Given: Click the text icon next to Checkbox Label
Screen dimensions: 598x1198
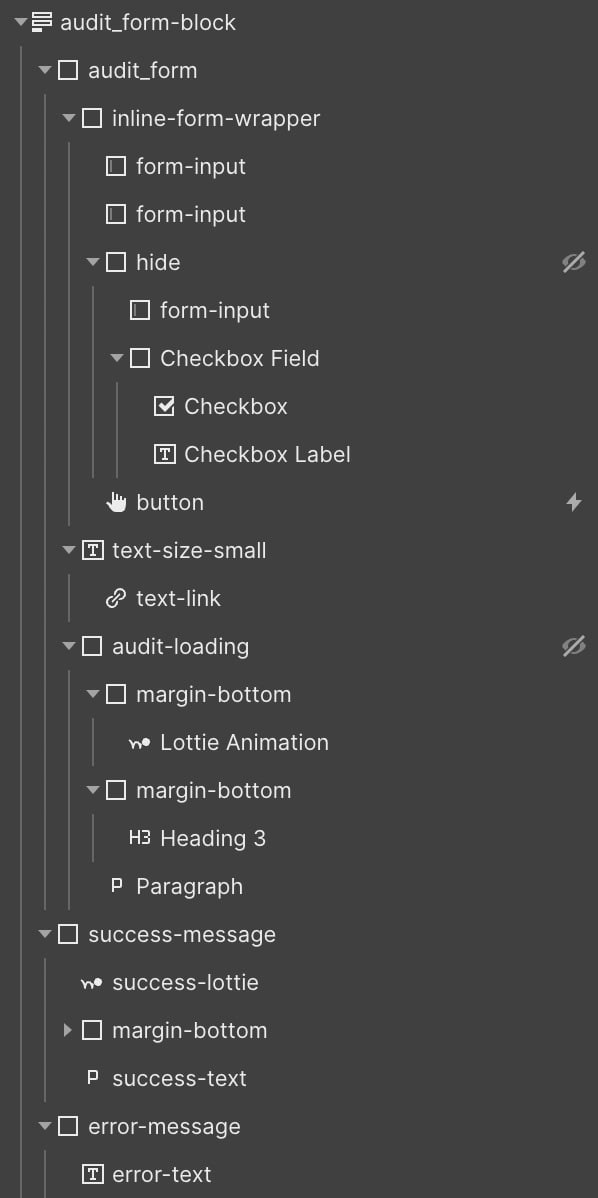Looking at the screenshot, I should coord(164,454).
